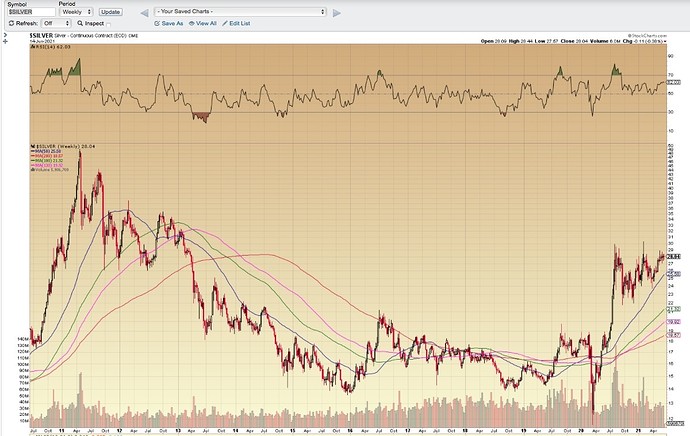Screen dimensions: 690x436
Task: Click the pink moving average legend entry
Action: (47, 165)
